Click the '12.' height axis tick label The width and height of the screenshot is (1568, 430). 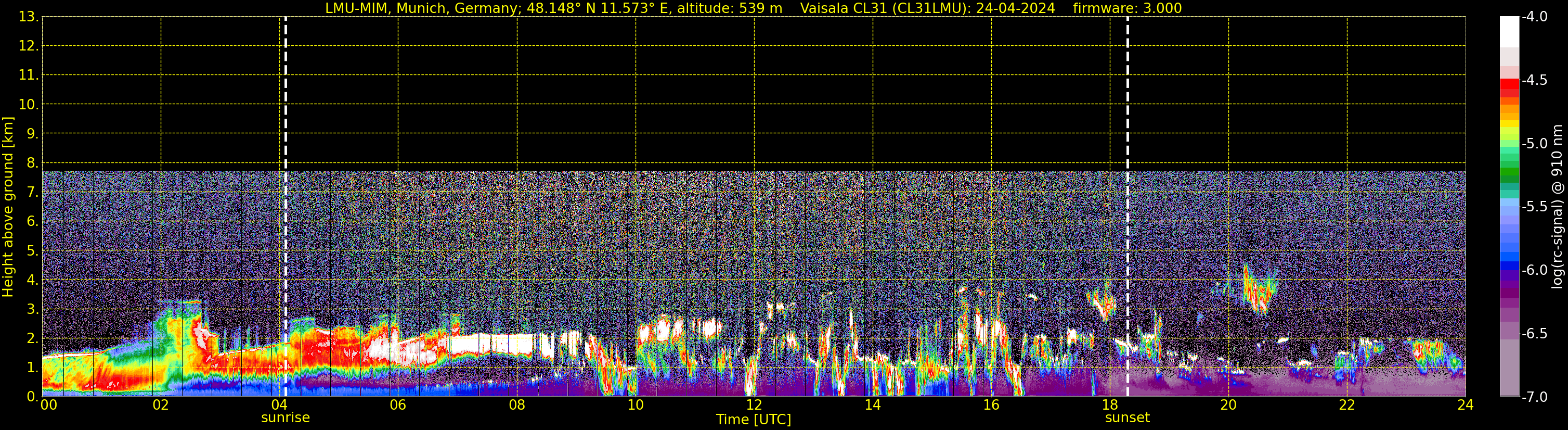coord(29,46)
